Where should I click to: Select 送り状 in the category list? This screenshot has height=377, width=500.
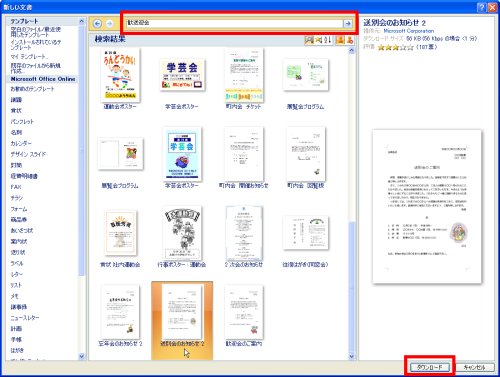(18, 252)
